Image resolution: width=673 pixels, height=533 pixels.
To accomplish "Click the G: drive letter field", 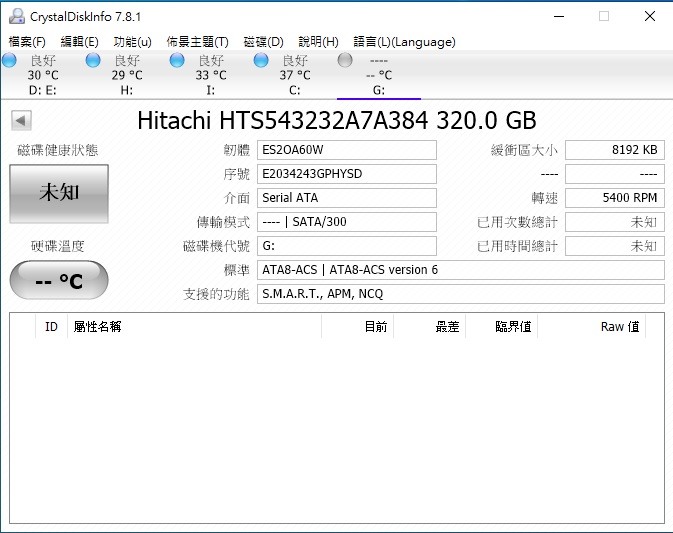I will [347, 246].
